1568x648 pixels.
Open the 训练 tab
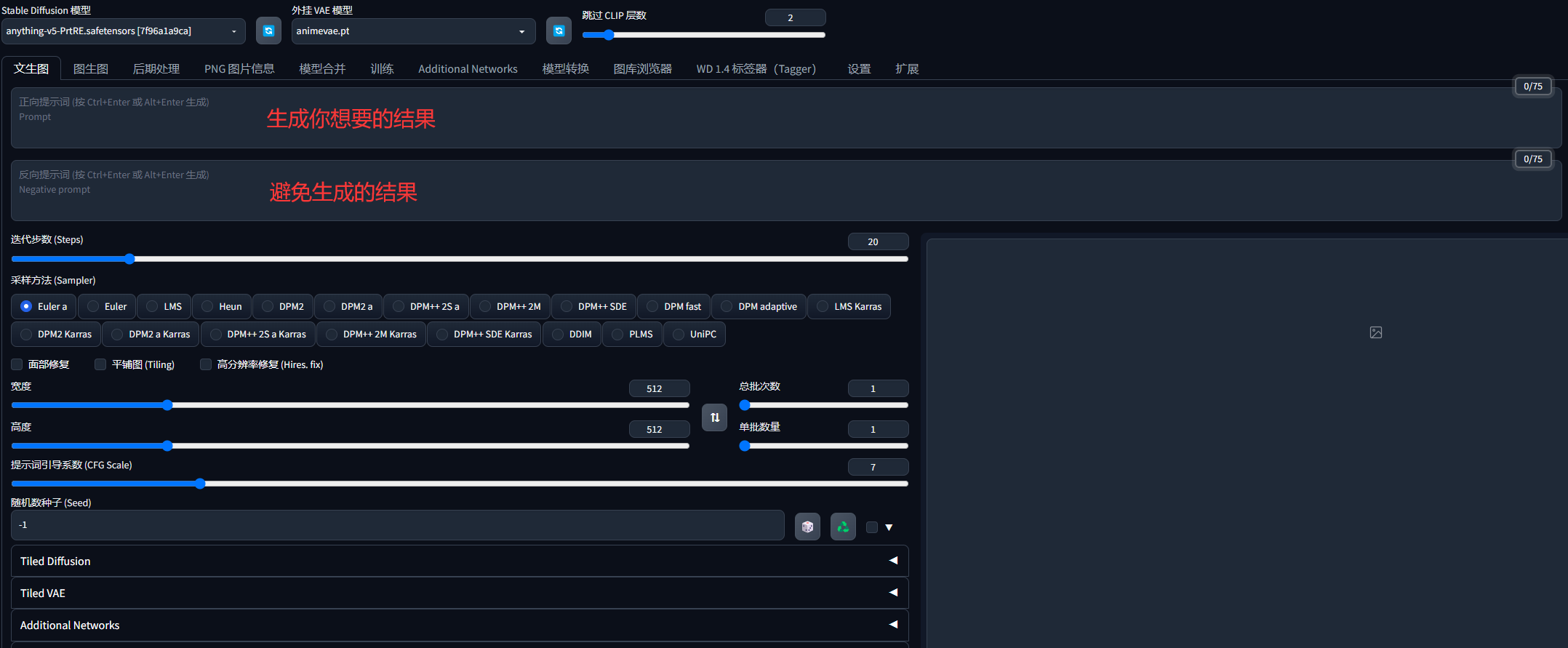click(382, 68)
